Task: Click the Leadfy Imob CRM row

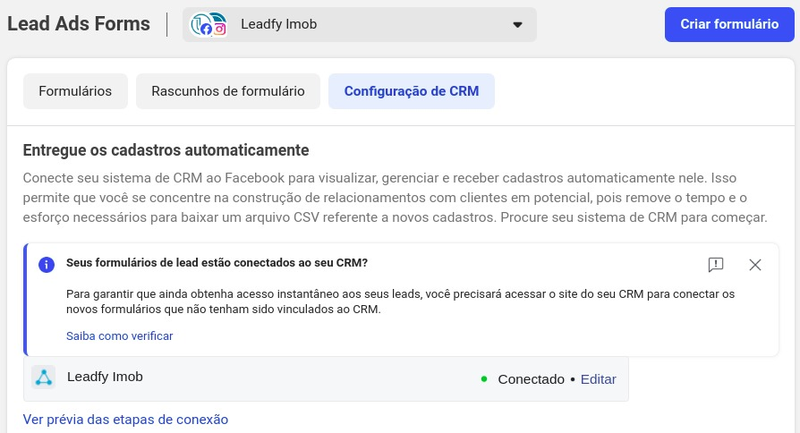Action: [326, 379]
